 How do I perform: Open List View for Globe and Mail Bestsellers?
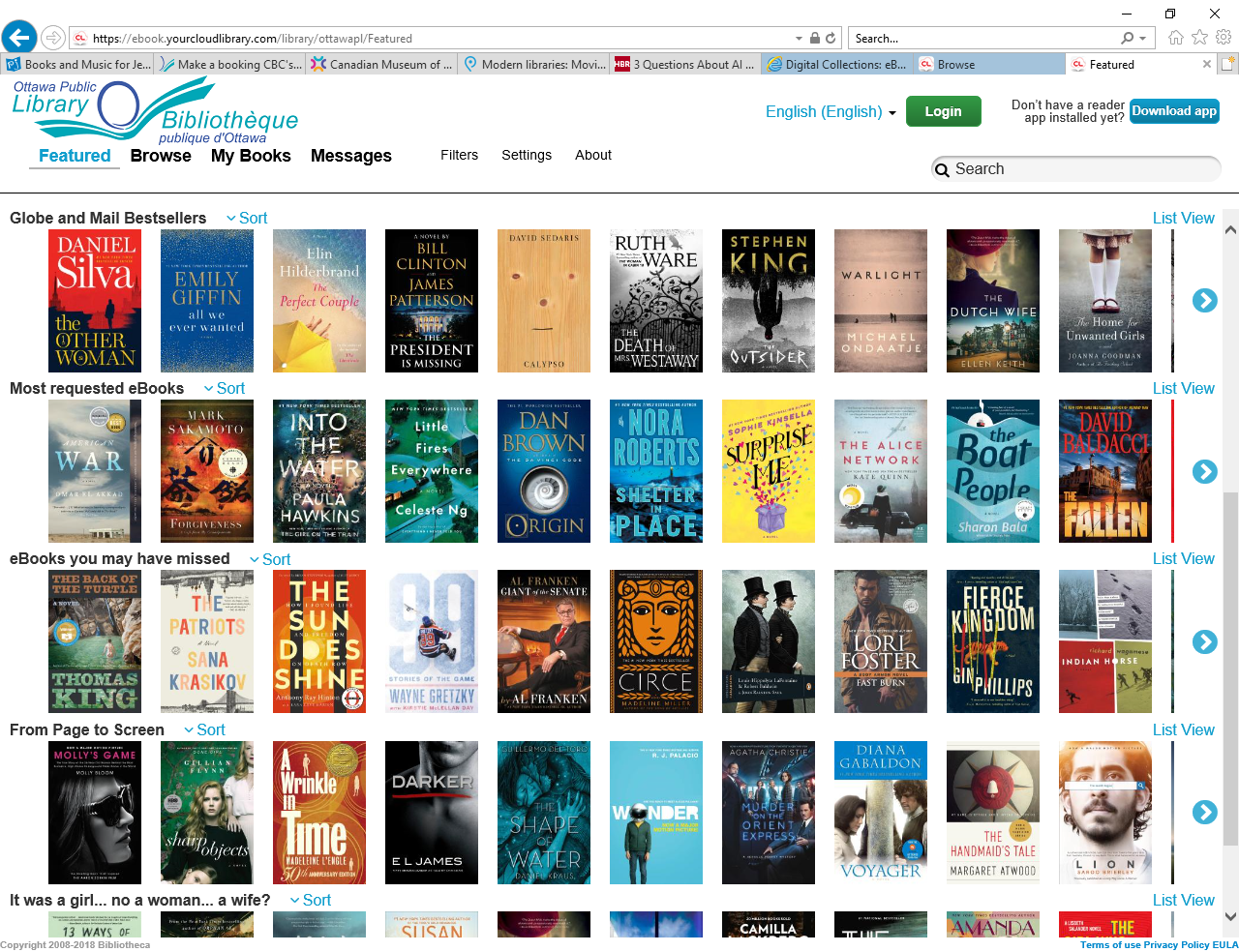coord(1183,219)
